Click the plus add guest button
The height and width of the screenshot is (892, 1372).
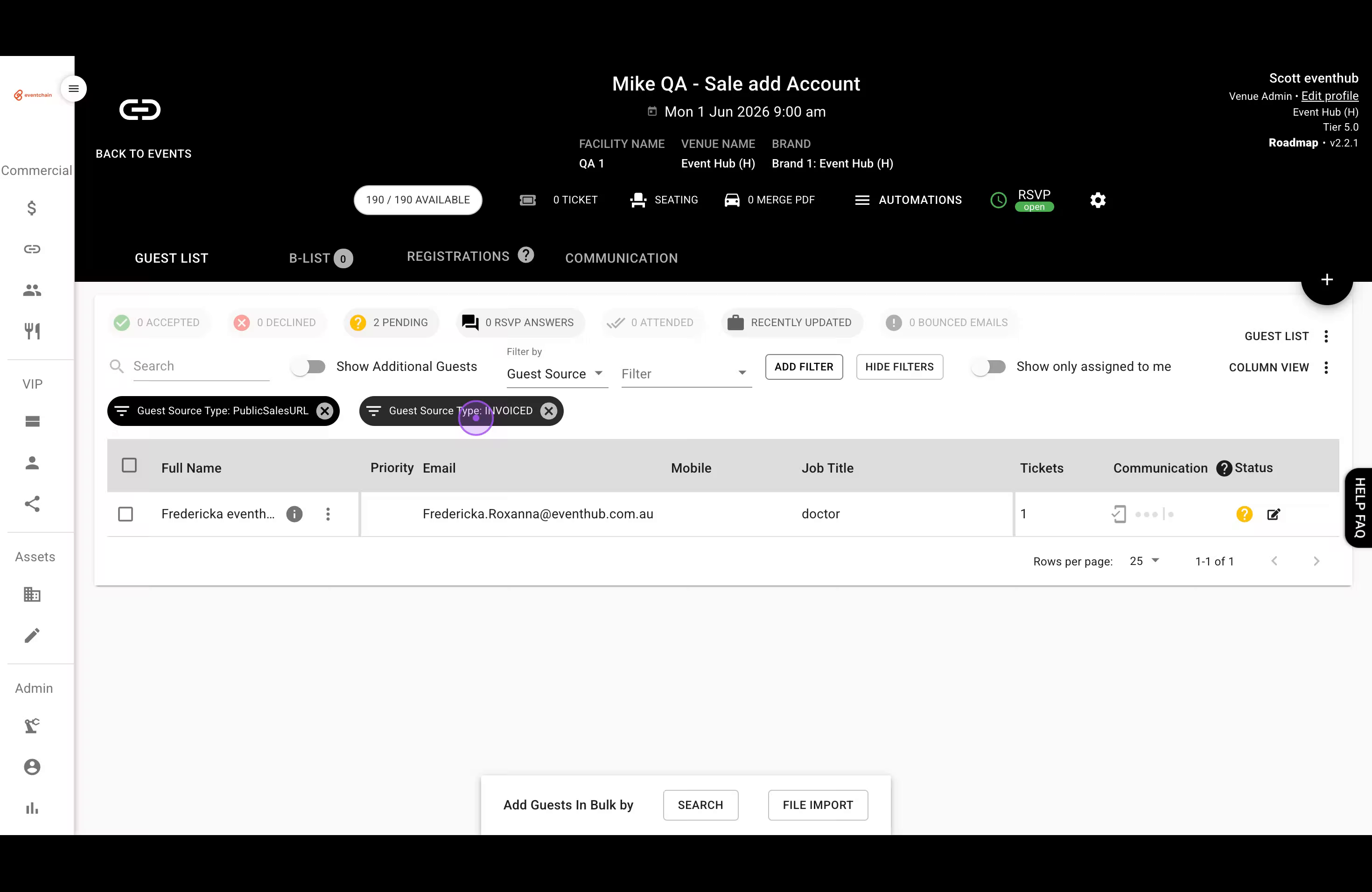pos(1327,279)
